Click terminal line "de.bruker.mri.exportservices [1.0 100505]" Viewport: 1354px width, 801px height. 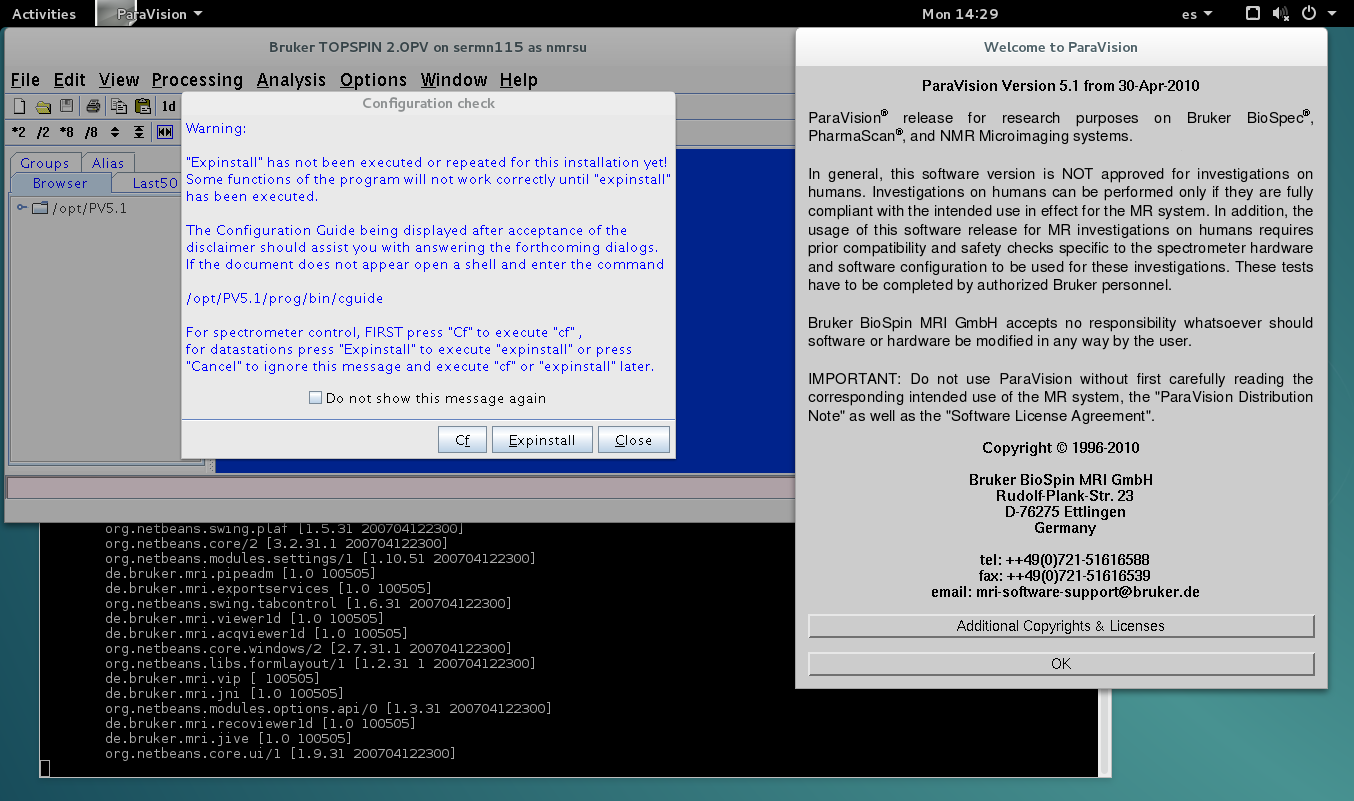click(x=268, y=588)
